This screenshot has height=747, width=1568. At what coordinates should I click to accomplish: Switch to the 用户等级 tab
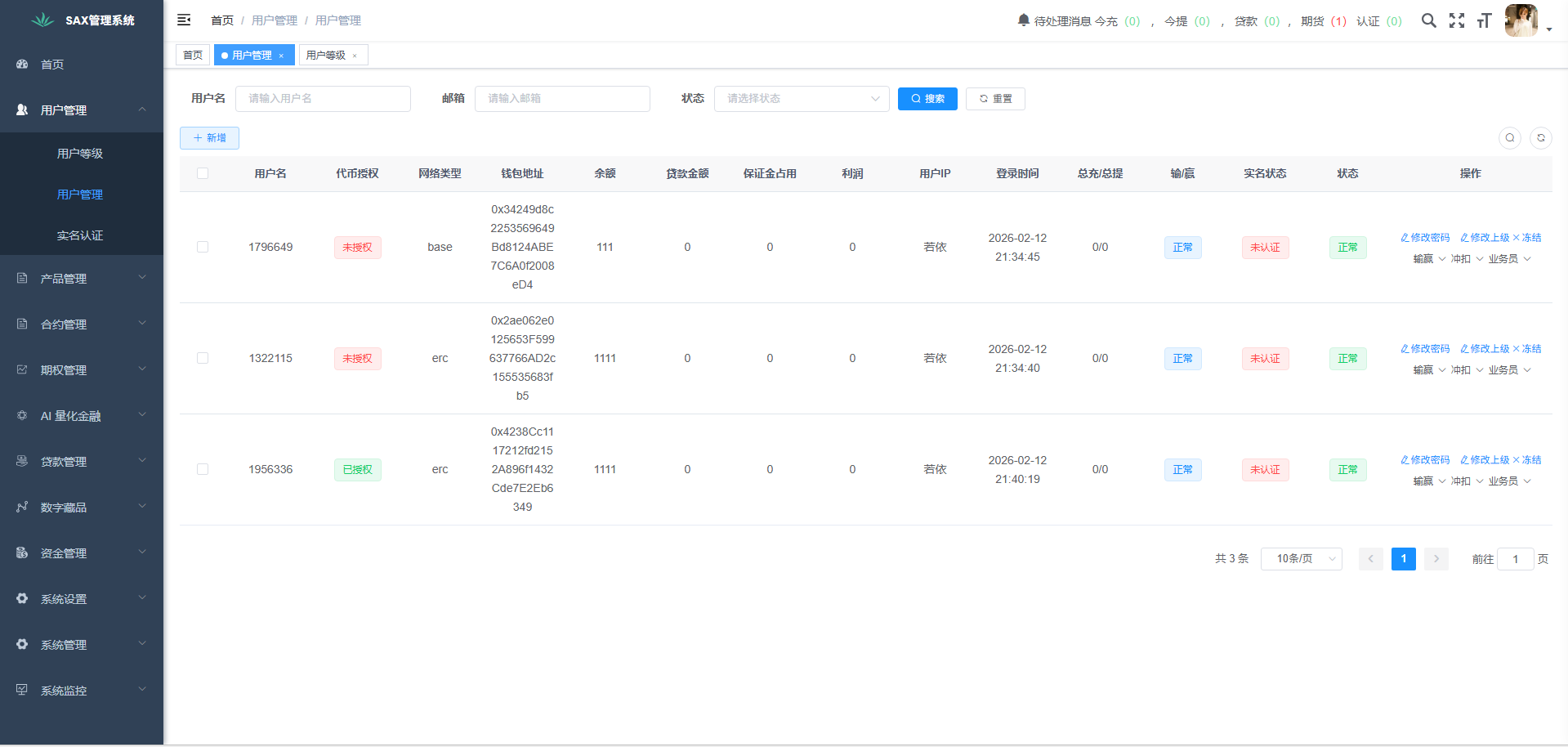326,56
